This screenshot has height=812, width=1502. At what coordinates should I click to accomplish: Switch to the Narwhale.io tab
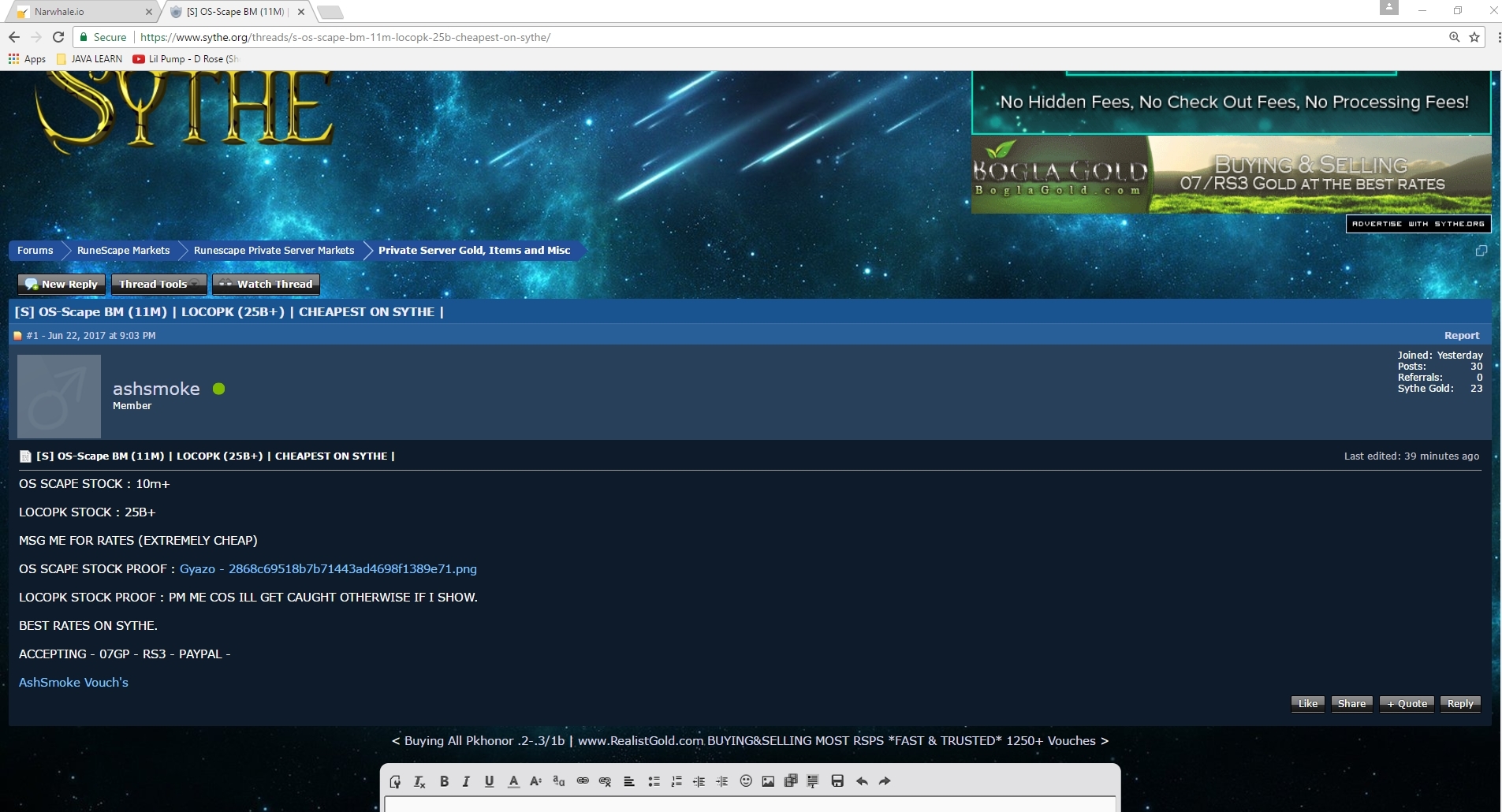pyautogui.click(x=81, y=12)
